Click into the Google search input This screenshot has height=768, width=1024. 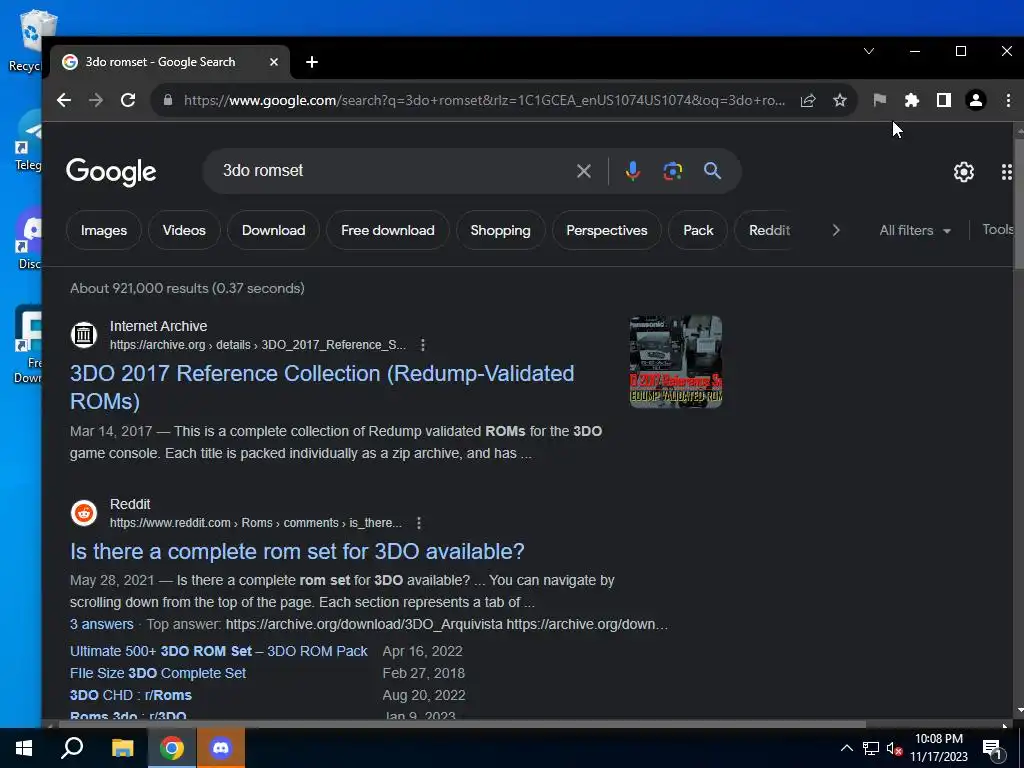point(392,171)
